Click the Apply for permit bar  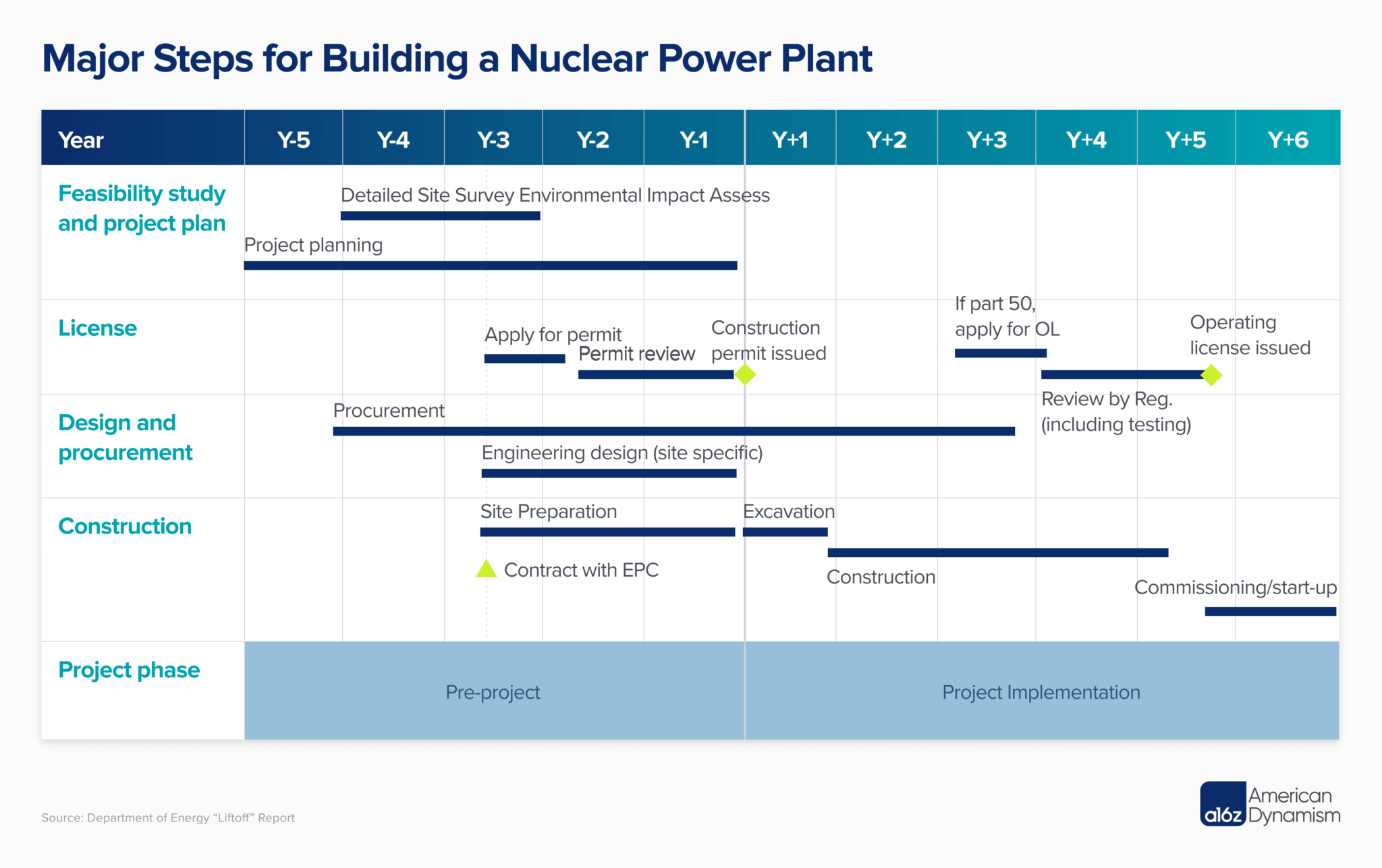(x=525, y=359)
